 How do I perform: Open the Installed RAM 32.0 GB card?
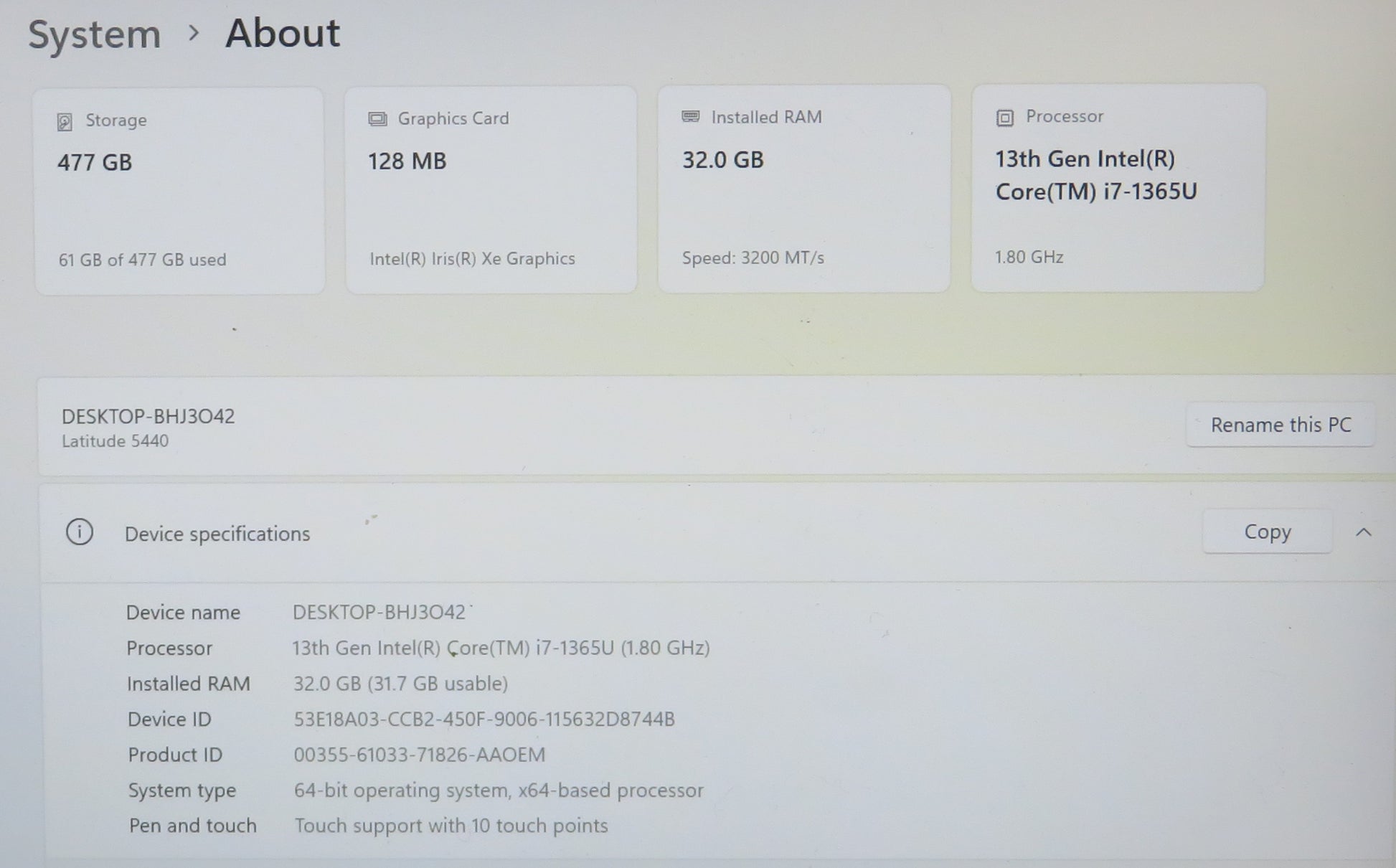(x=803, y=189)
